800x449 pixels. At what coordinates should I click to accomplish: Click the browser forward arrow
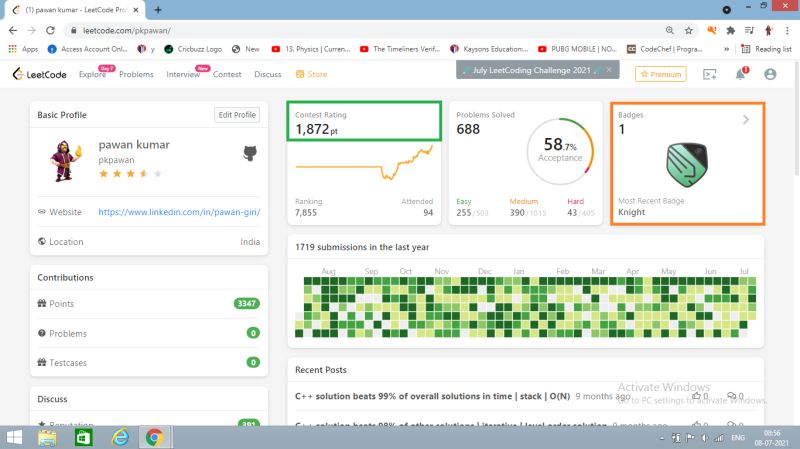click(32, 31)
